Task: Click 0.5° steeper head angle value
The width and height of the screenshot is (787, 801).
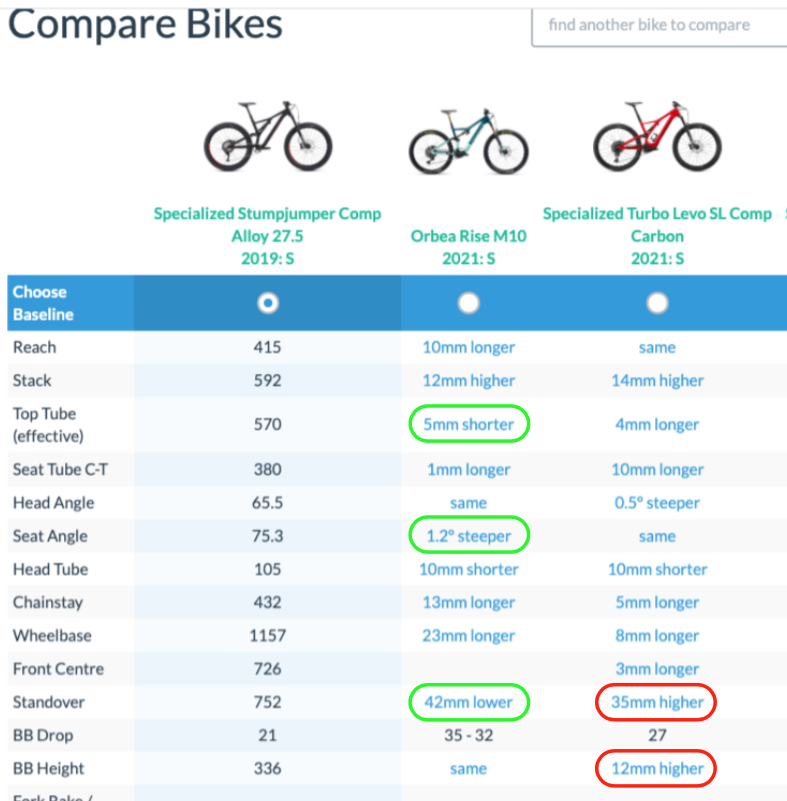Action: (657, 503)
